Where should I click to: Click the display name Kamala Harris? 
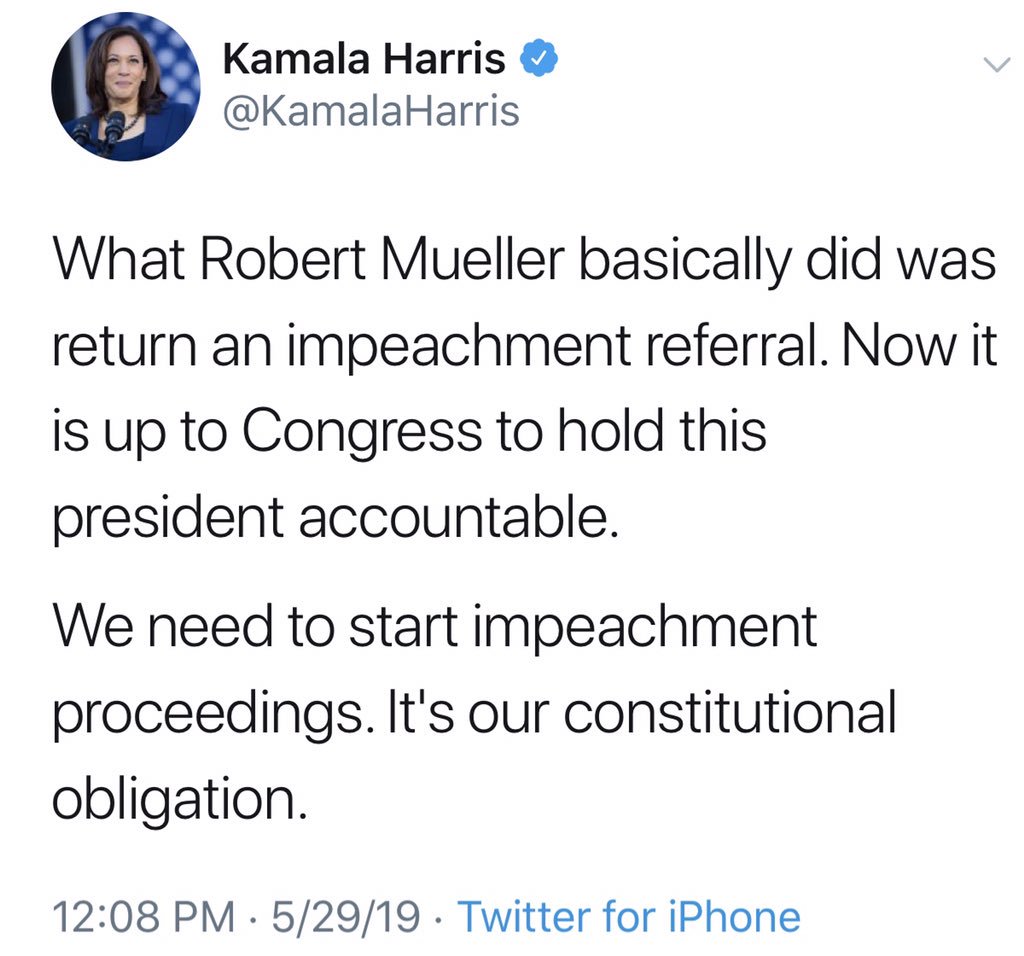tap(364, 58)
